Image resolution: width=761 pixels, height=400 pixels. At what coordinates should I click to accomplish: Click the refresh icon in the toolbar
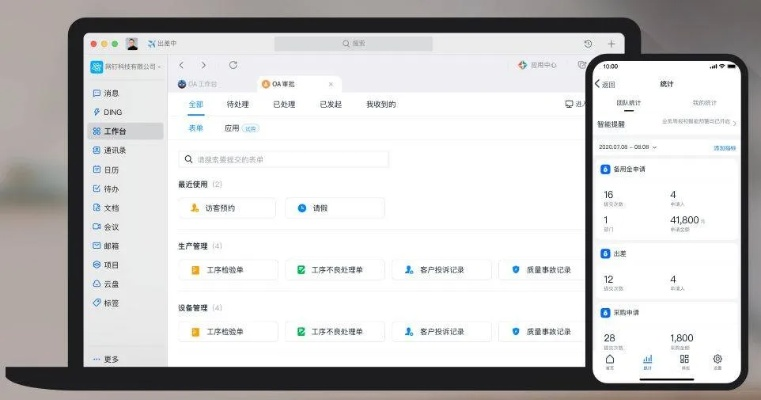click(x=233, y=65)
